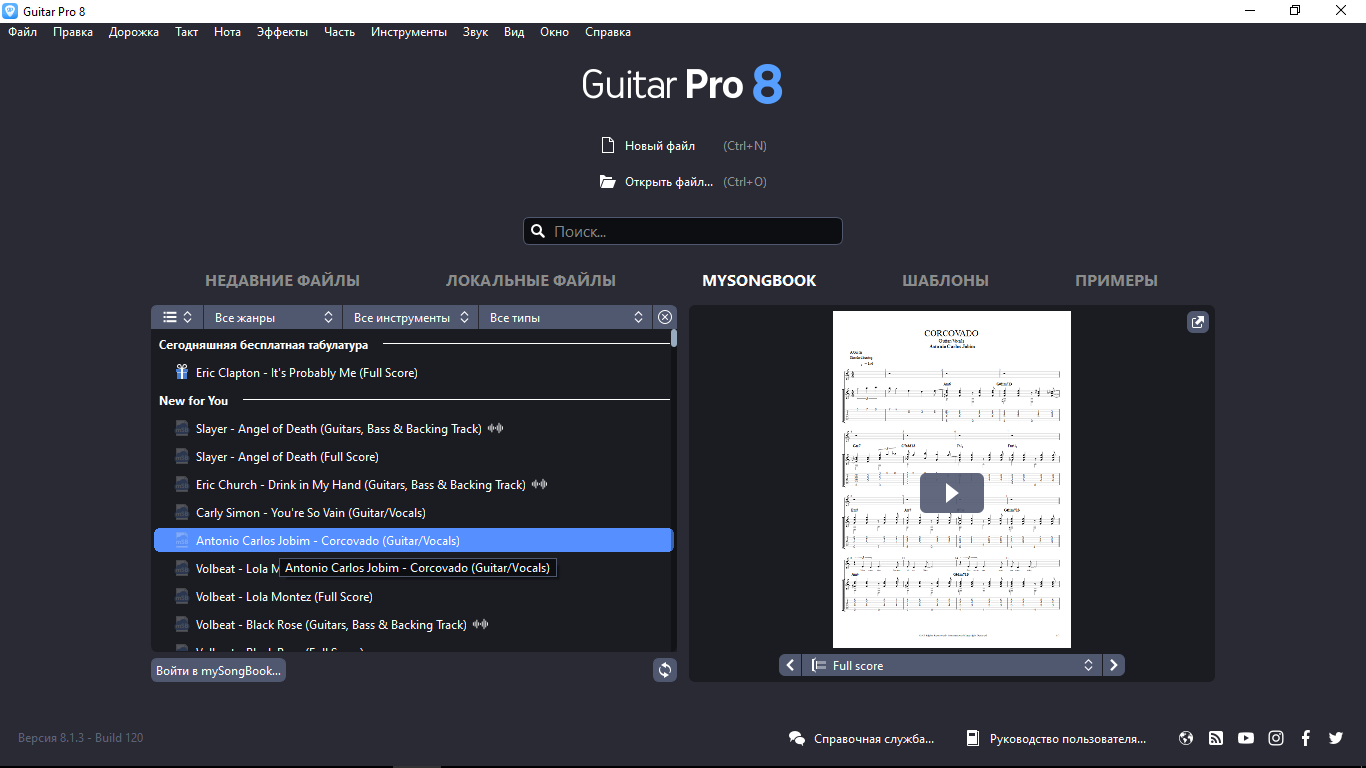Click the Поиск... search field
This screenshot has width=1366, height=768.
(x=683, y=231)
